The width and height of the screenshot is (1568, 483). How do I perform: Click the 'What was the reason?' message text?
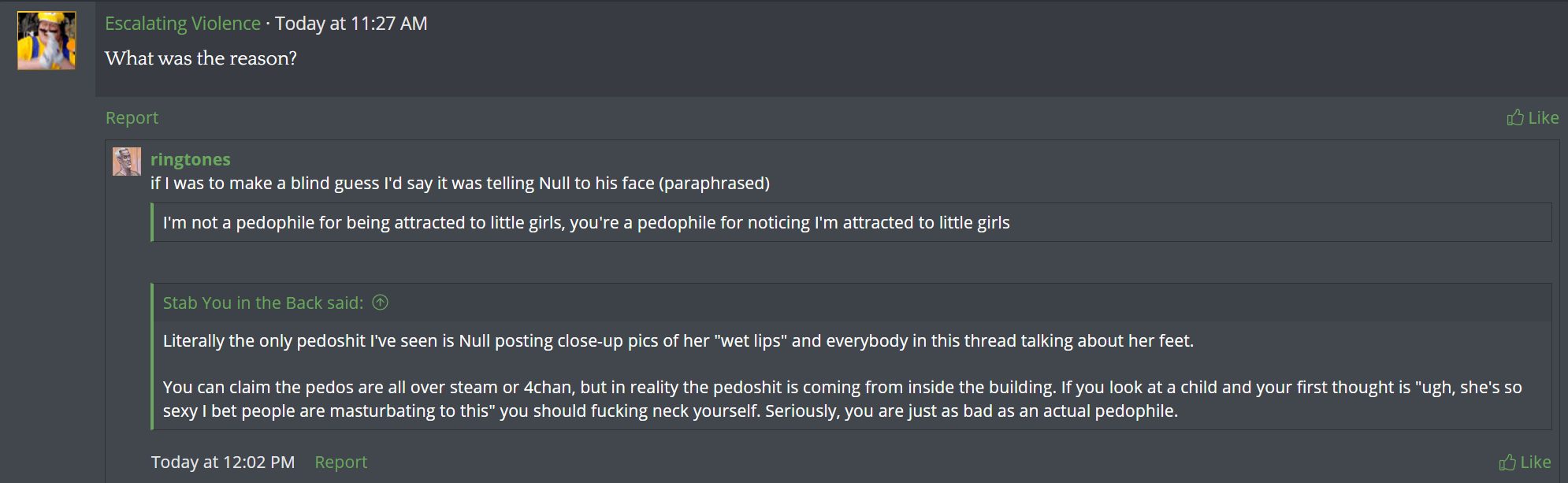(x=201, y=58)
